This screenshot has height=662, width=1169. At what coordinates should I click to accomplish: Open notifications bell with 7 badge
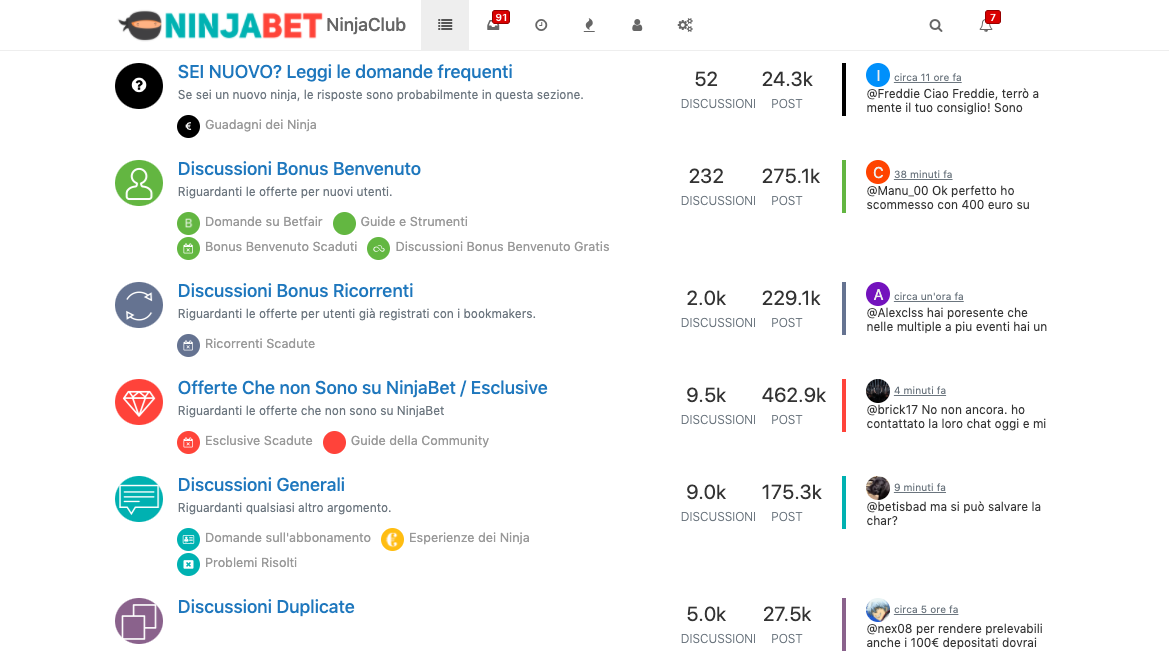pyautogui.click(x=986, y=26)
